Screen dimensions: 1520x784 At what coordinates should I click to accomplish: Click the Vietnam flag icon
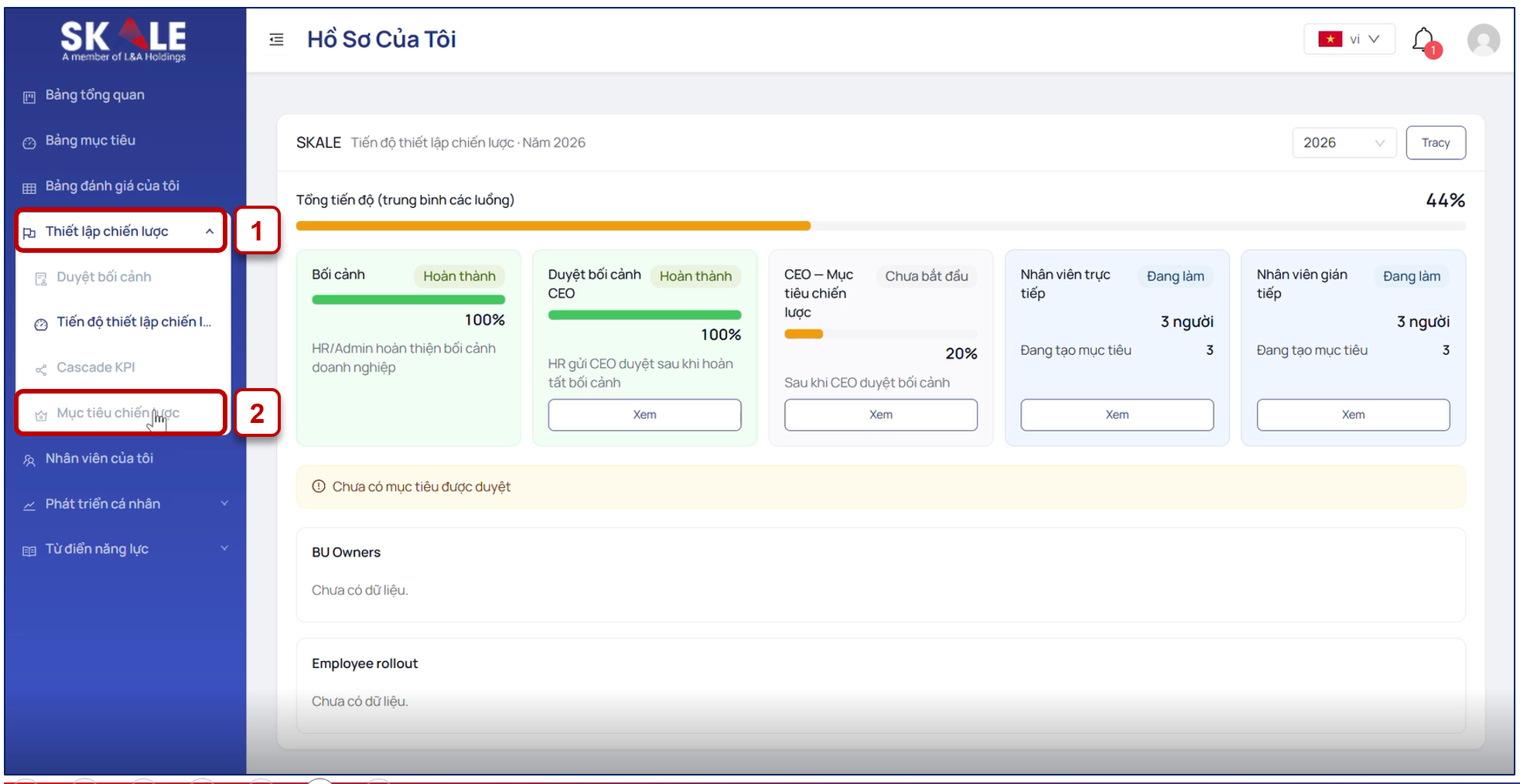(x=1330, y=39)
